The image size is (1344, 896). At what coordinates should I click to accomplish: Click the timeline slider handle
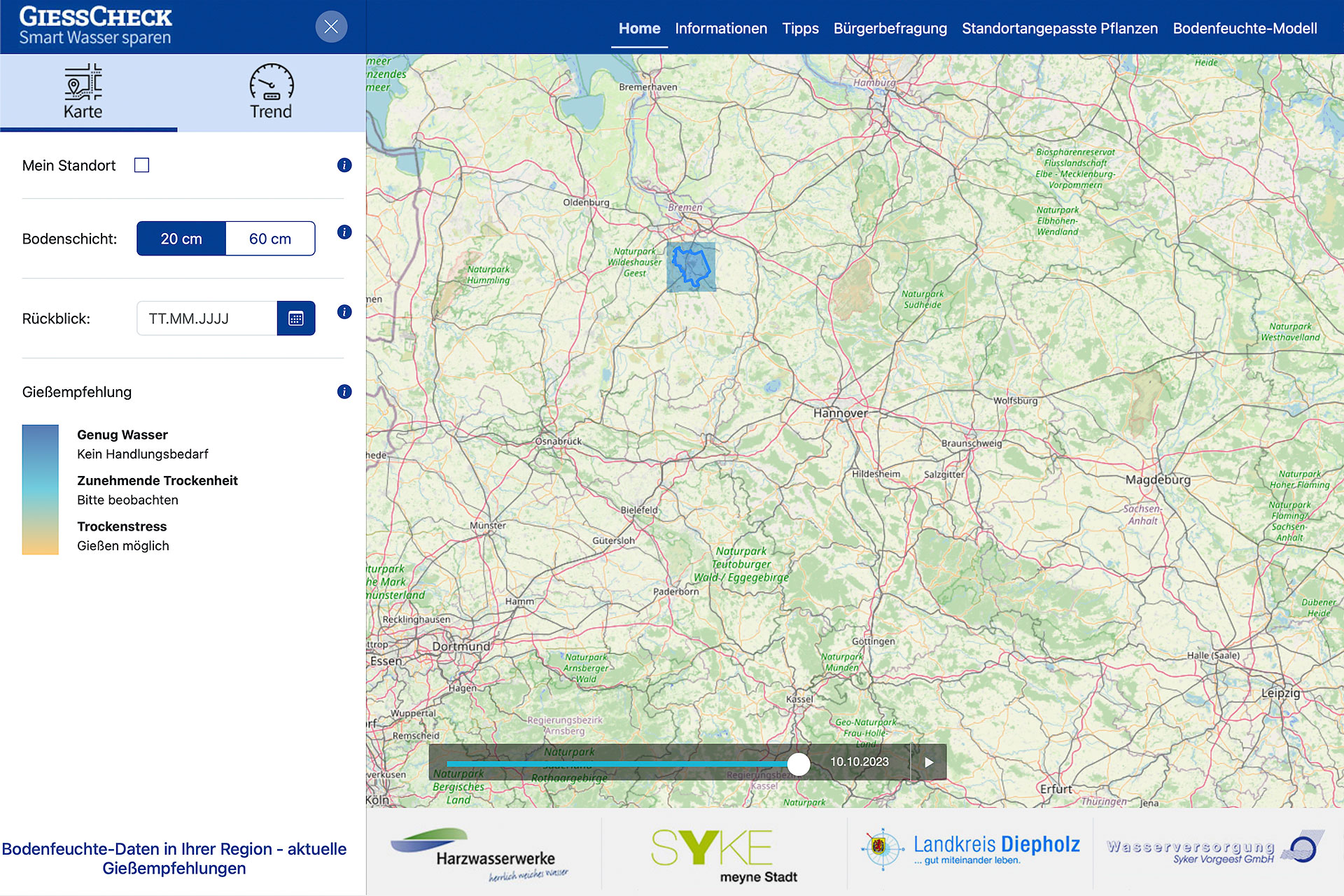[x=798, y=764]
